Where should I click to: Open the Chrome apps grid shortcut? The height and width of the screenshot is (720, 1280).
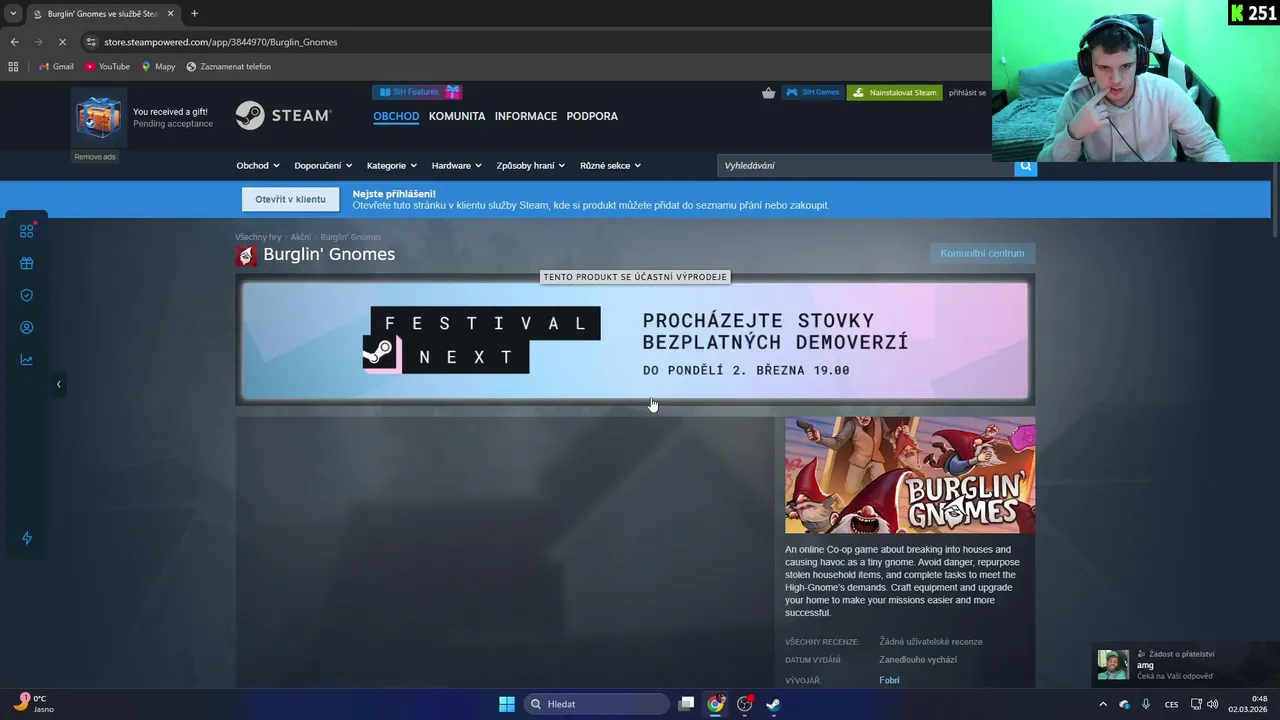pyautogui.click(x=13, y=67)
